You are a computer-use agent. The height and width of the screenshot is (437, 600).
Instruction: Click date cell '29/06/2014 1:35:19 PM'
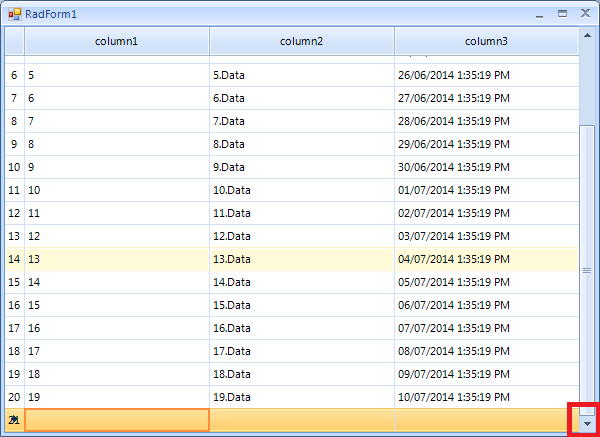486,144
